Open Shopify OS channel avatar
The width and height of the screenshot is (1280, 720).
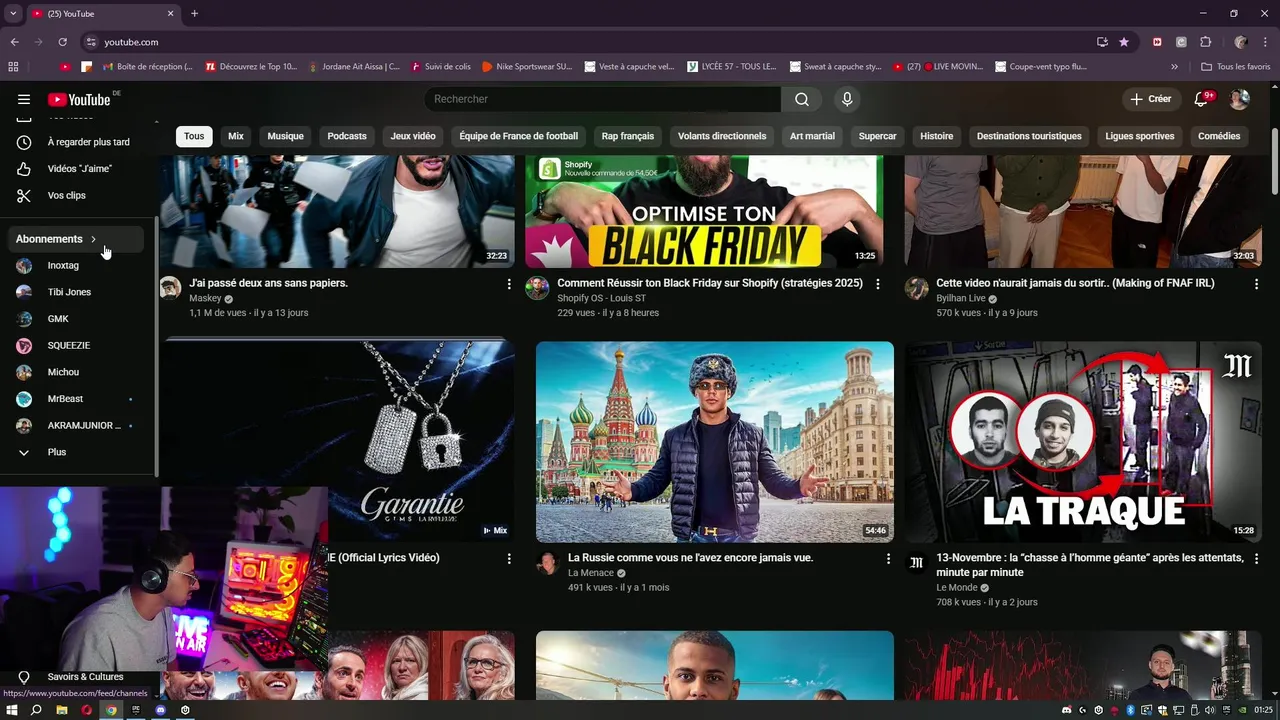click(x=538, y=288)
